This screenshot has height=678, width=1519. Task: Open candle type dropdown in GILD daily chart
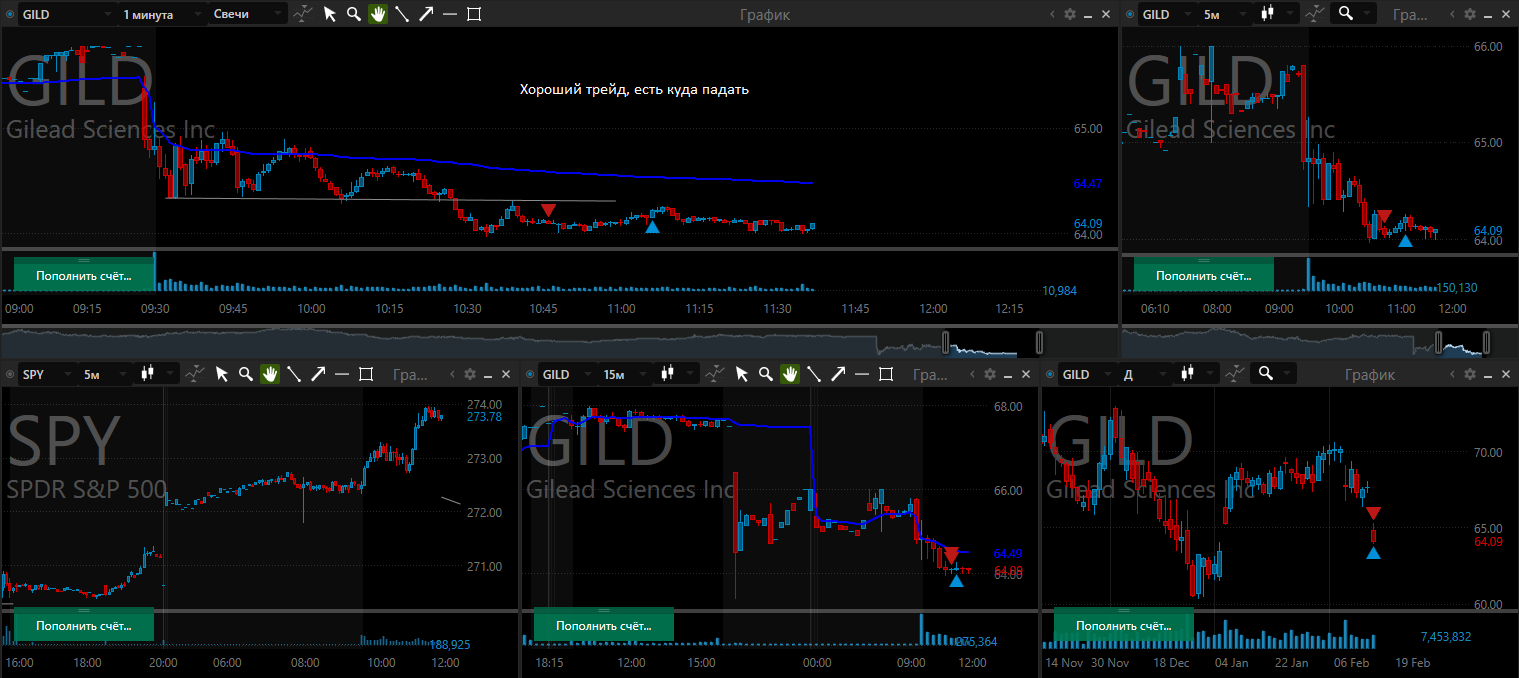(x=1197, y=374)
